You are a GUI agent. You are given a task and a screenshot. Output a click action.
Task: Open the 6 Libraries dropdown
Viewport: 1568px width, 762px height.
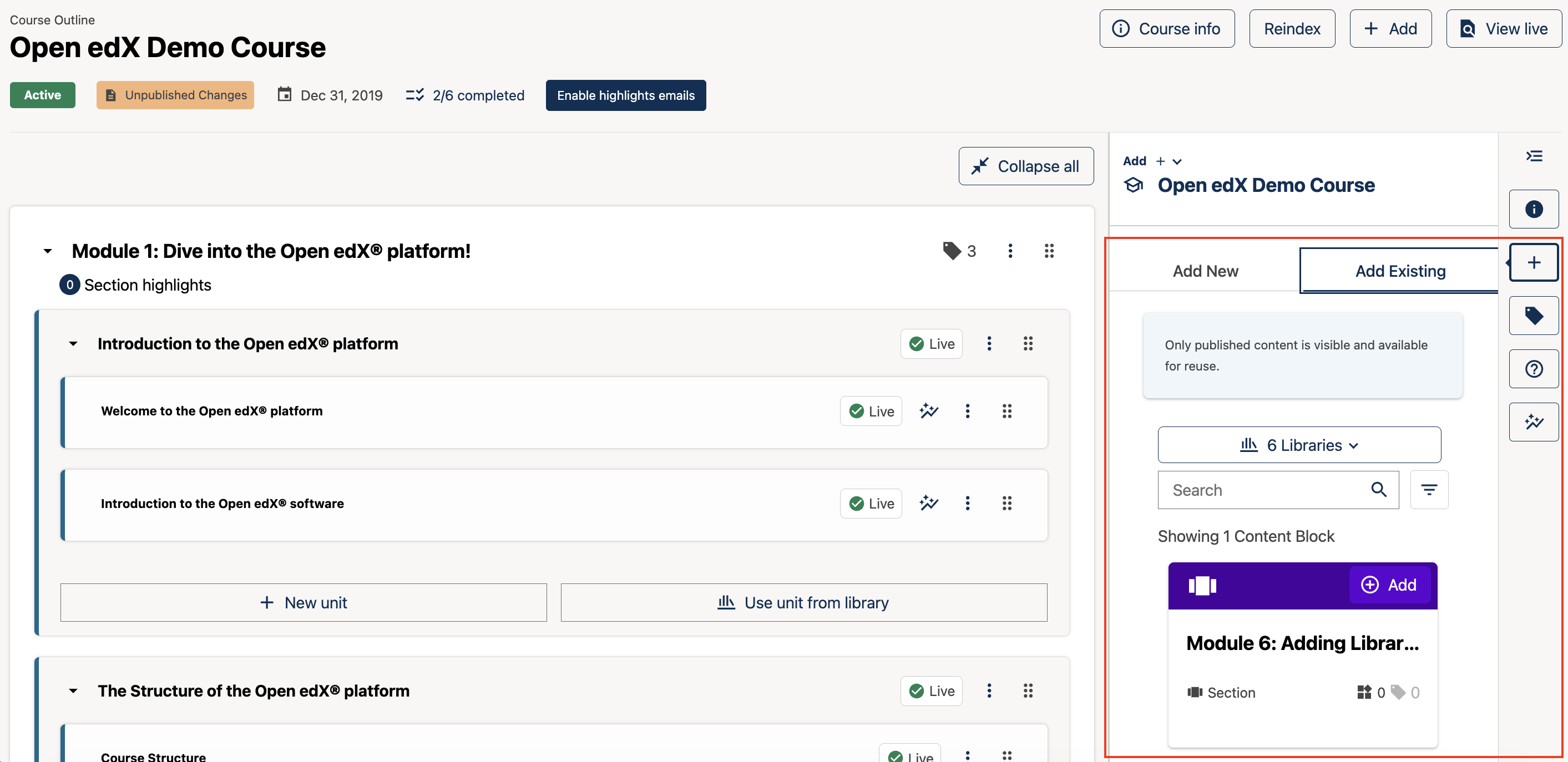1299,445
